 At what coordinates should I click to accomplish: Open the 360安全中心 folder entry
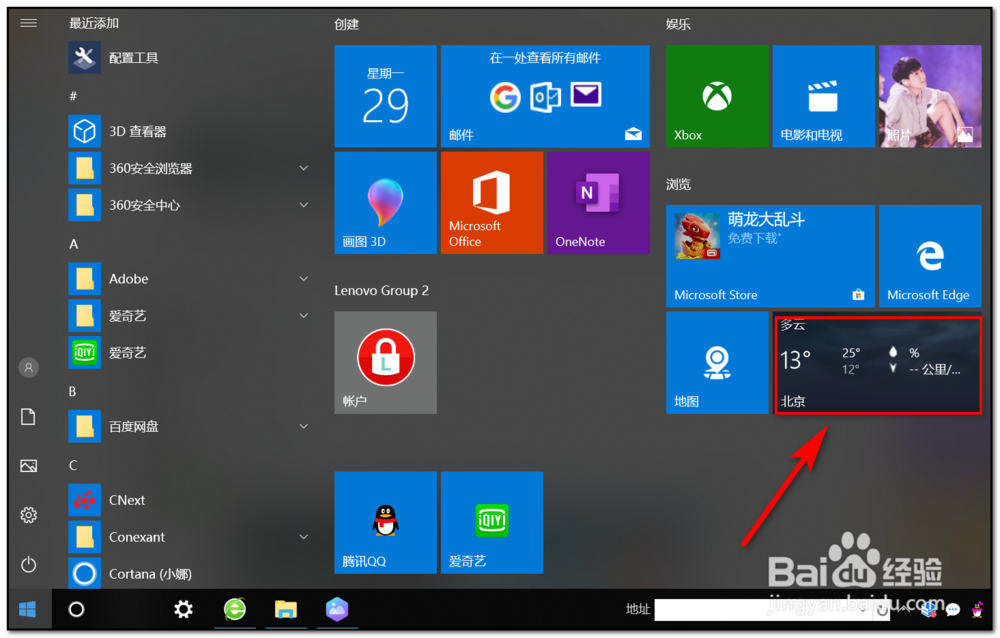pyautogui.click(x=189, y=205)
